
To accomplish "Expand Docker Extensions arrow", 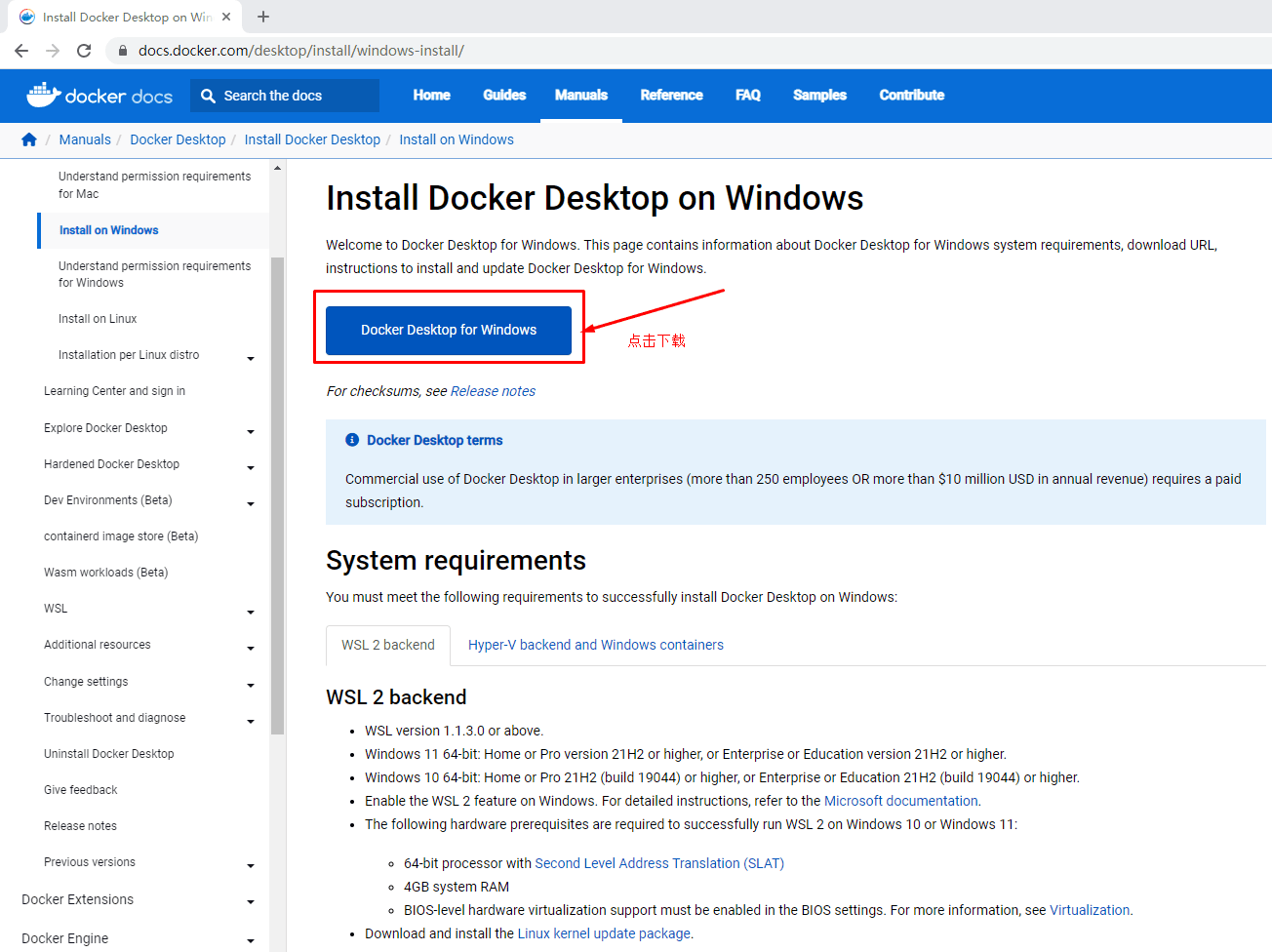I will 251,902.
